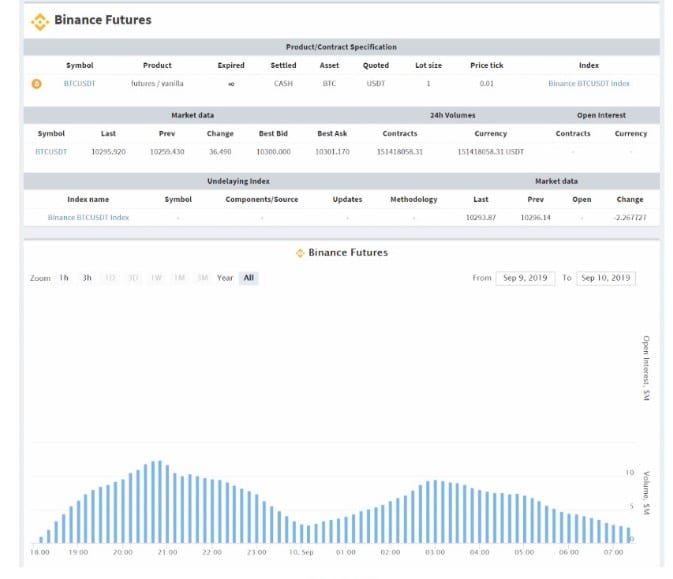Click the Last price value 10295.920

109,152
